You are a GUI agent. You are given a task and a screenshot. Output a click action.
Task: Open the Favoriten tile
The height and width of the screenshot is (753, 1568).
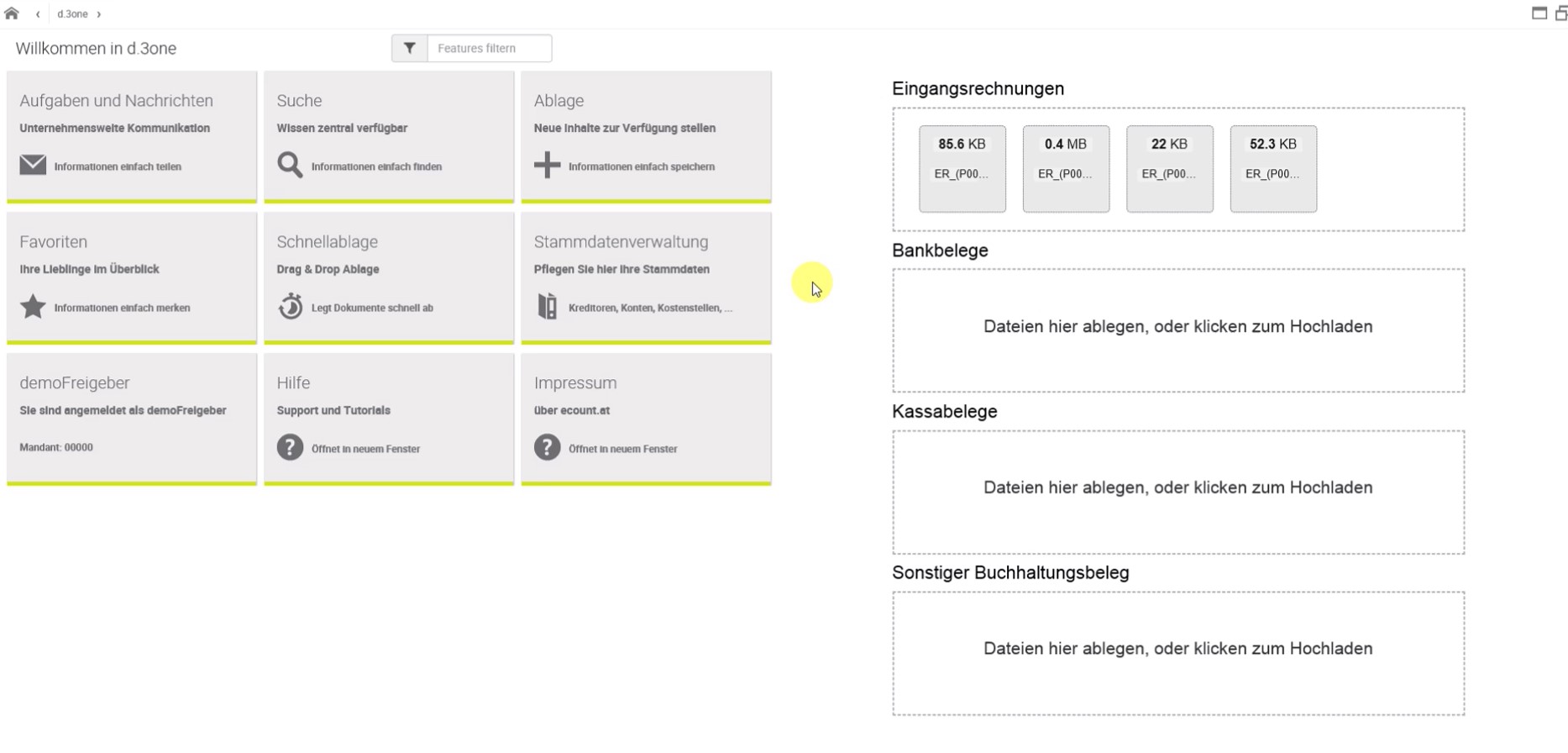pyautogui.click(x=132, y=278)
